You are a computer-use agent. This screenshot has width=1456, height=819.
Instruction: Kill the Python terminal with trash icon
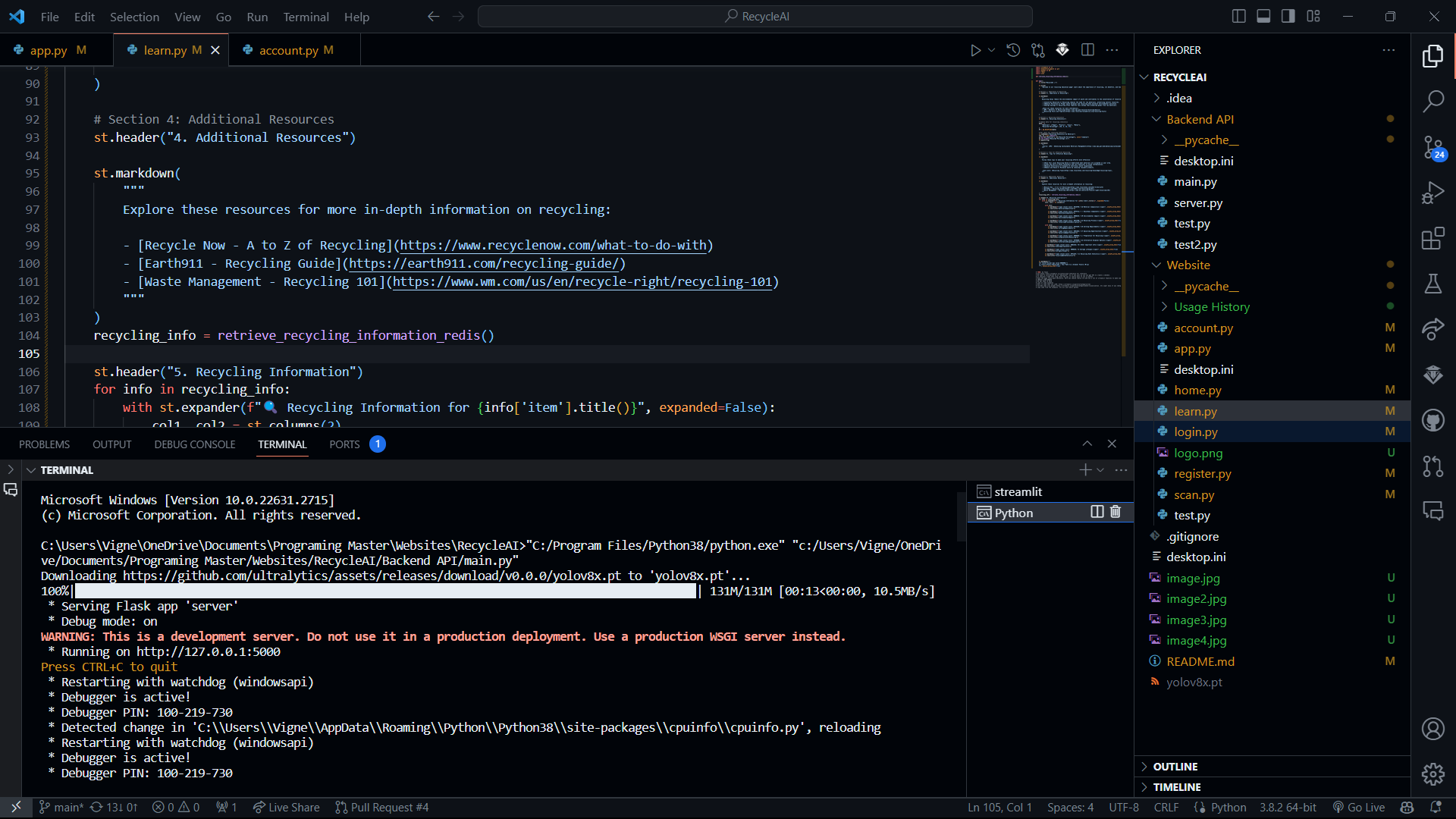pyautogui.click(x=1116, y=512)
